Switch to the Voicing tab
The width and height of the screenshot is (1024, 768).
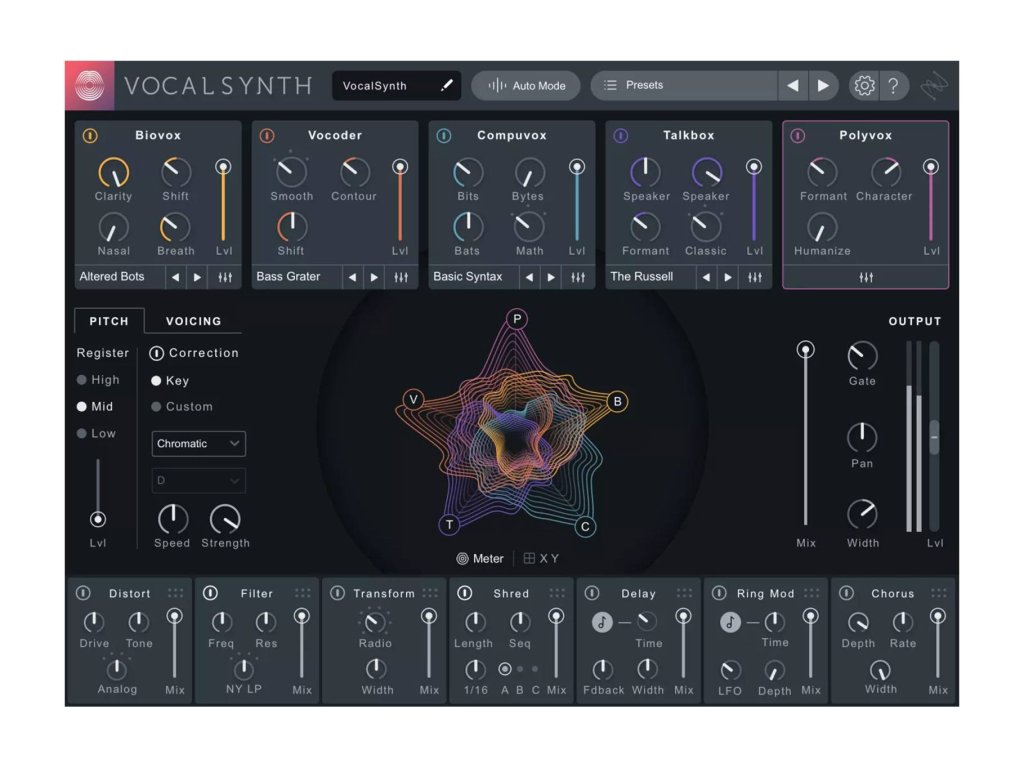[193, 321]
